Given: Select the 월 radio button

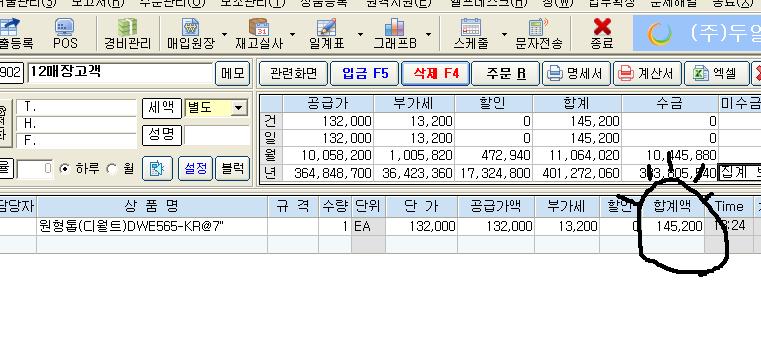Looking at the screenshot, I should [112, 169].
